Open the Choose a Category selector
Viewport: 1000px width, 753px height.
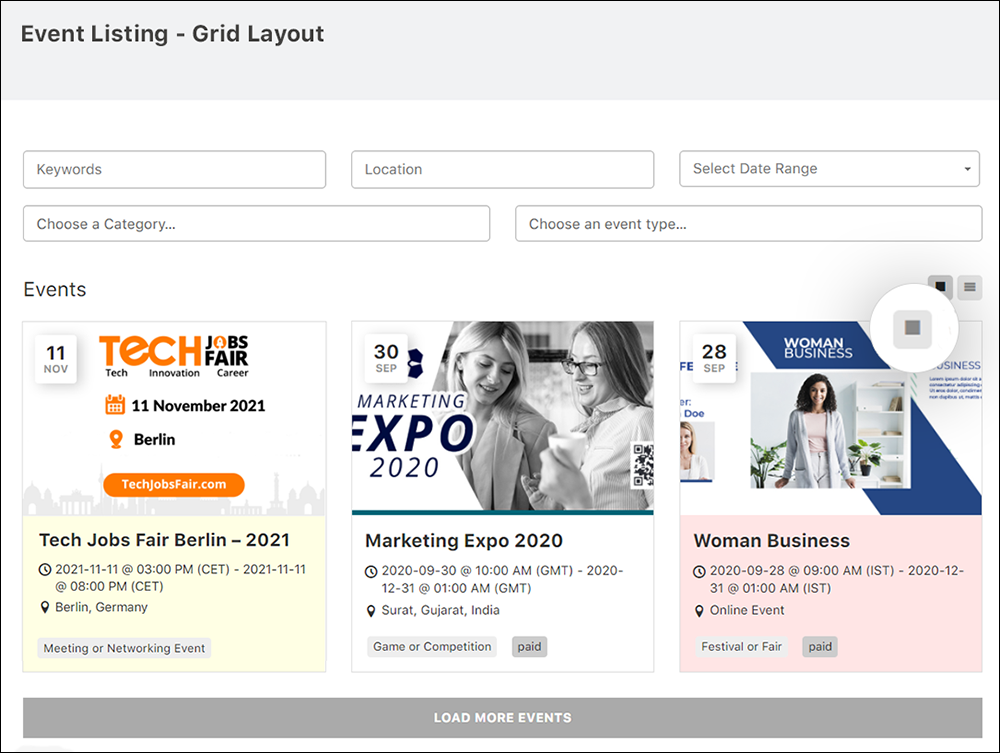click(x=256, y=224)
